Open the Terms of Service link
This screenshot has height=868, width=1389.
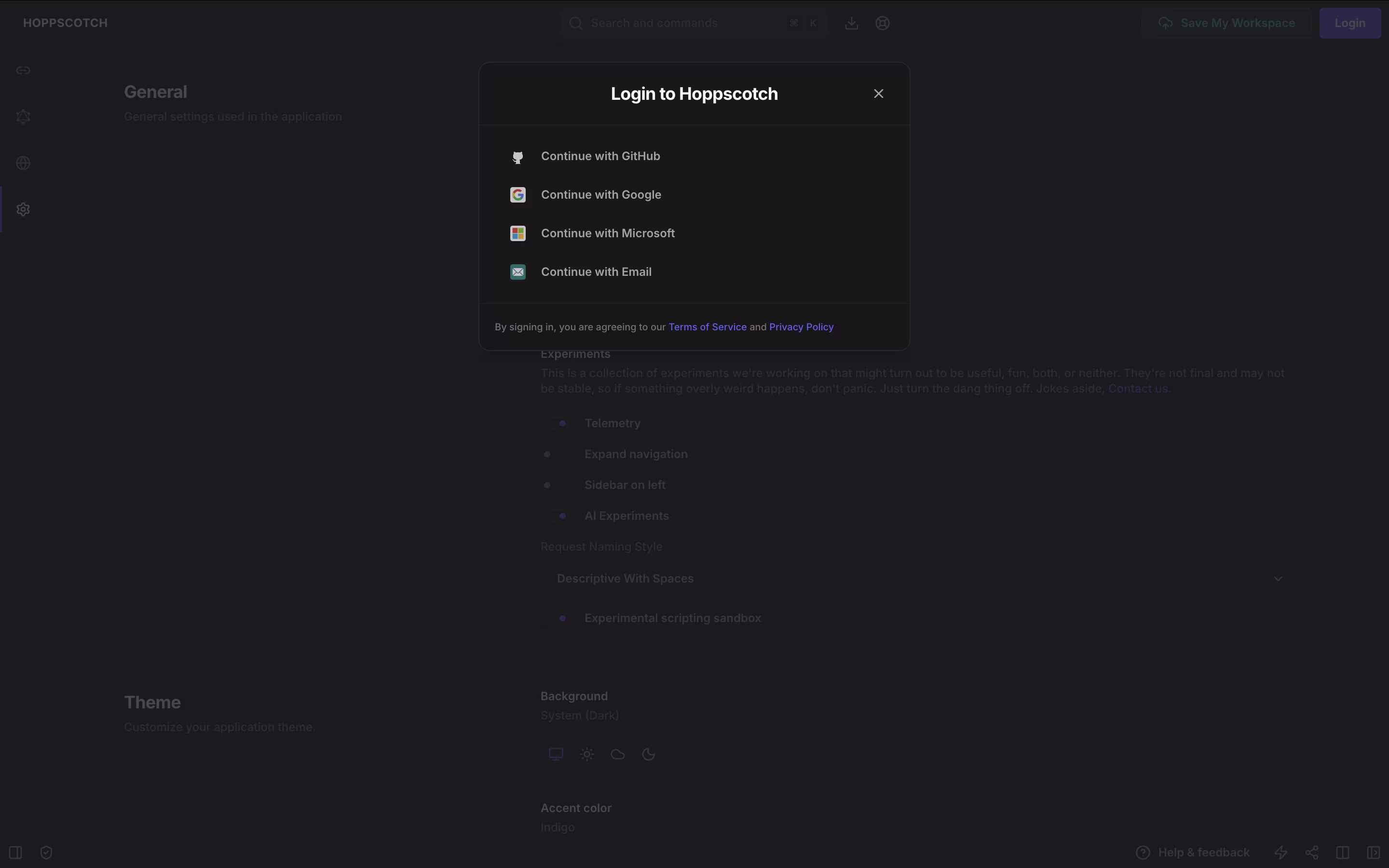pos(707,327)
